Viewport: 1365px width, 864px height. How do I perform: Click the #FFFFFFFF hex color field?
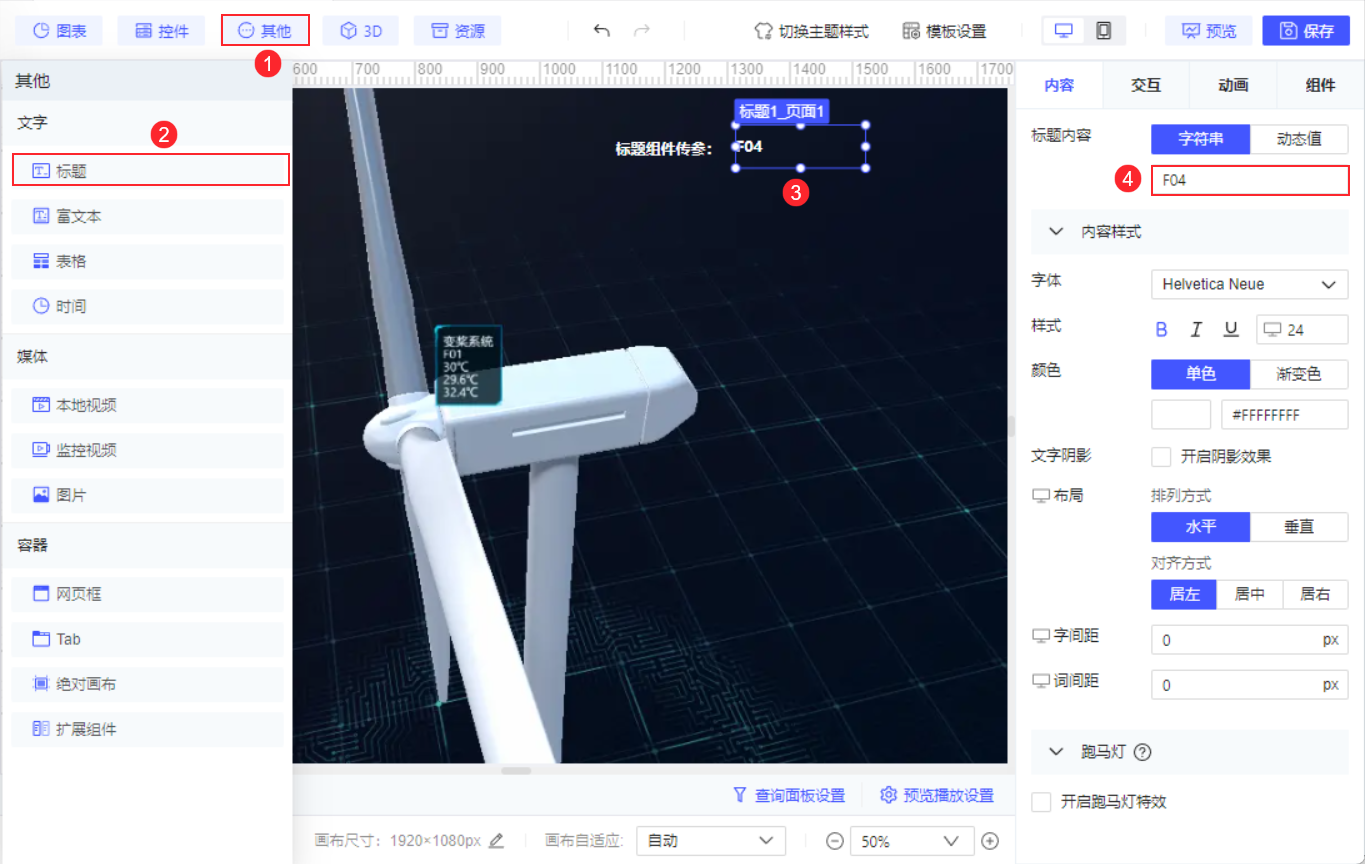point(1285,414)
